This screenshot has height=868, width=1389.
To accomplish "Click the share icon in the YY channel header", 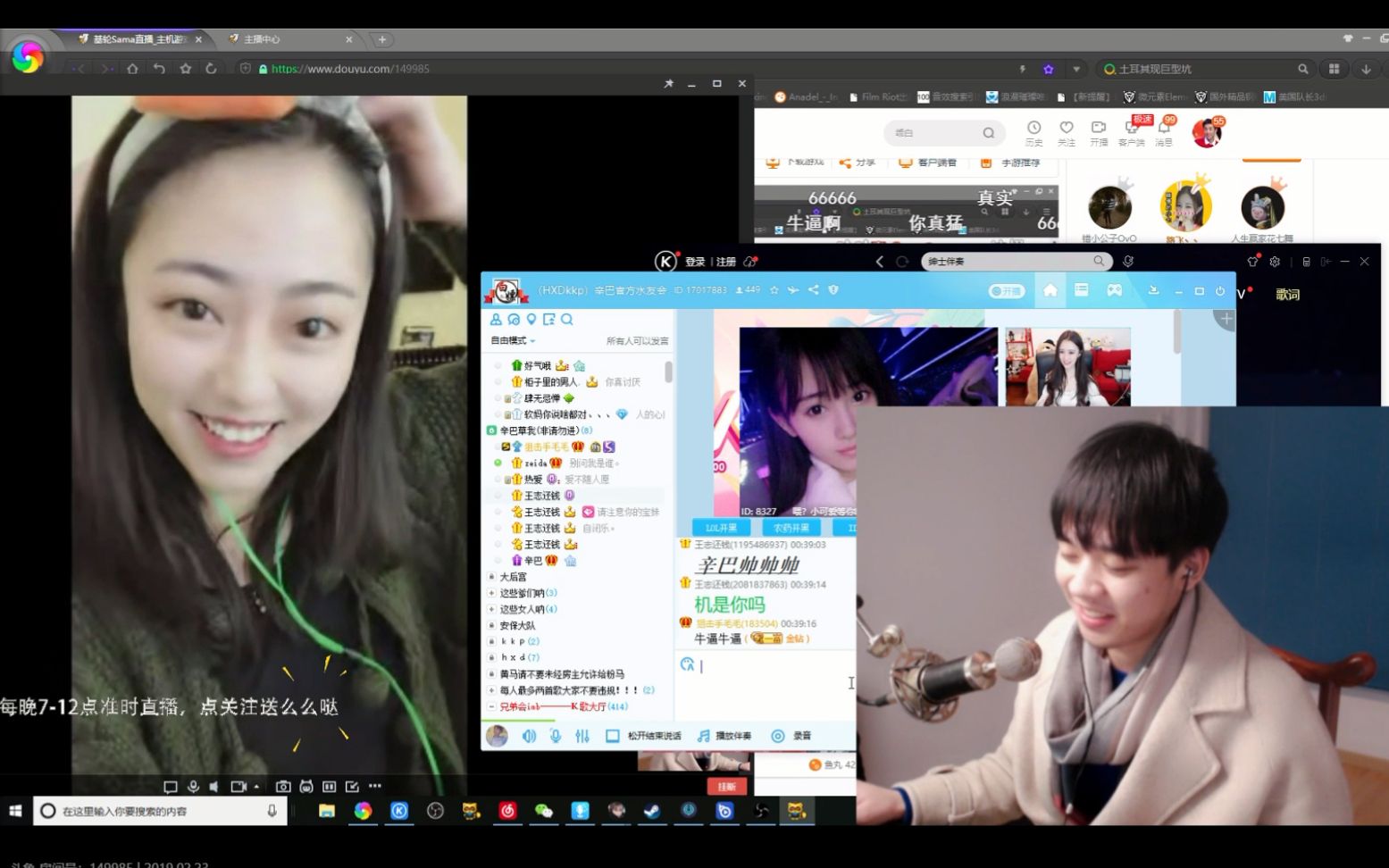I will pos(813,290).
